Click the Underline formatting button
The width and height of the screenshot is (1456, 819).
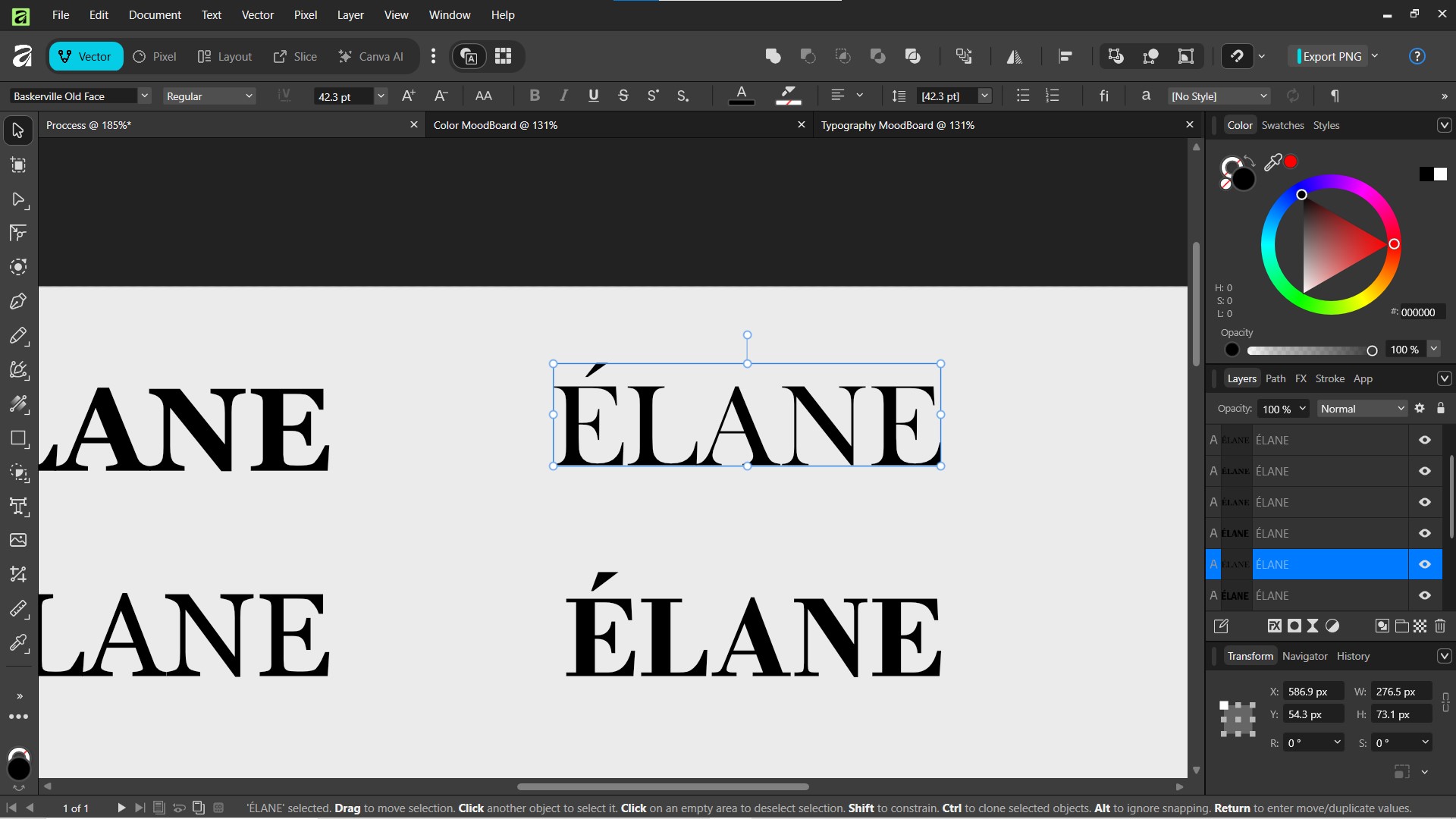593,96
